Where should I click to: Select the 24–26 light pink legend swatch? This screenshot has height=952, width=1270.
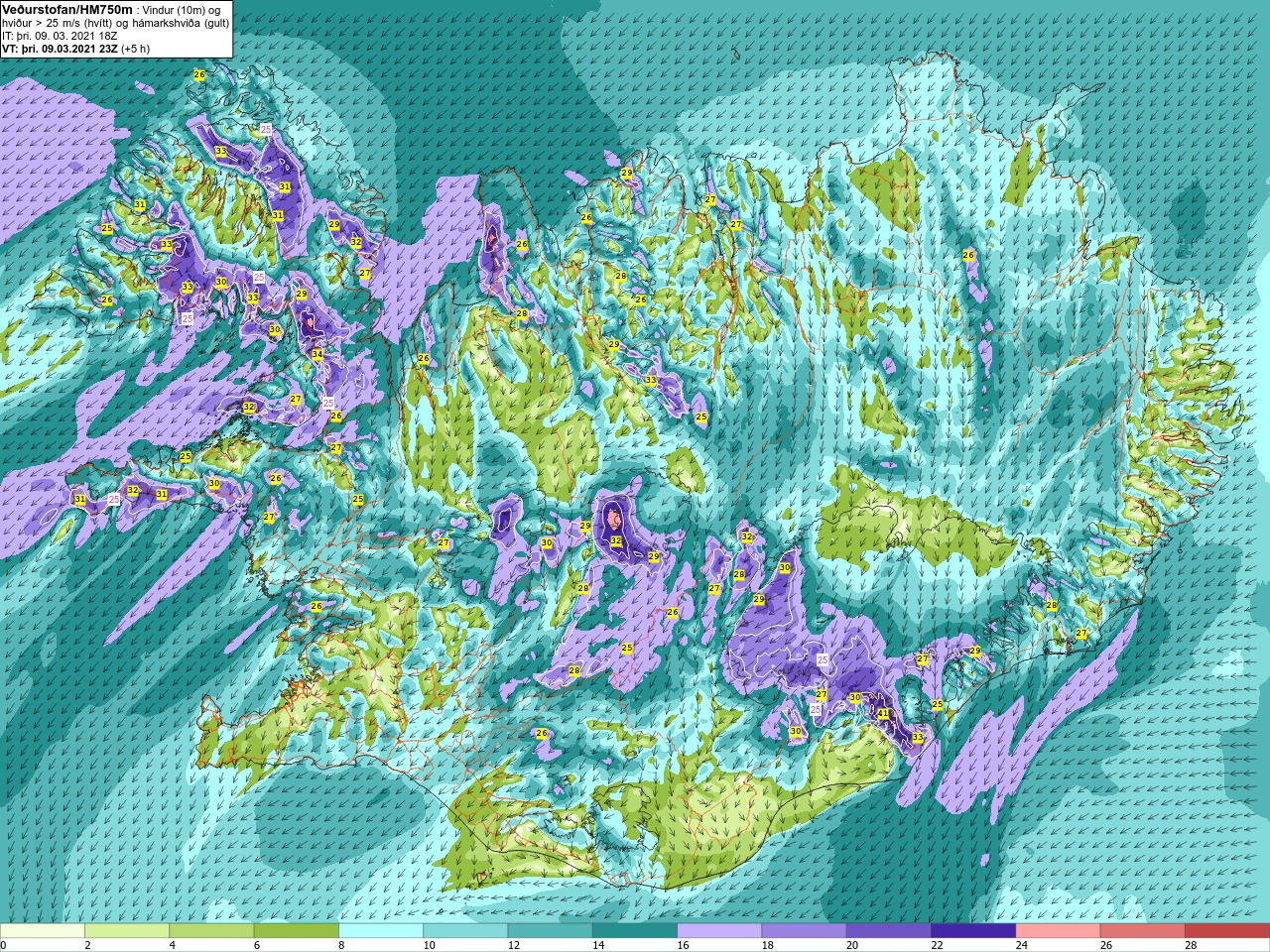pos(1058,931)
